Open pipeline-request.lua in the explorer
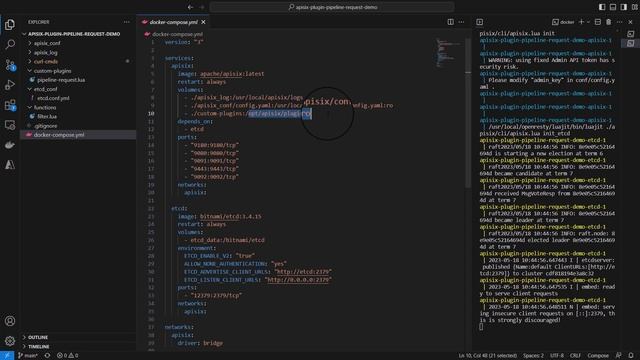Viewport: 640px width, 360px height. tap(61, 80)
